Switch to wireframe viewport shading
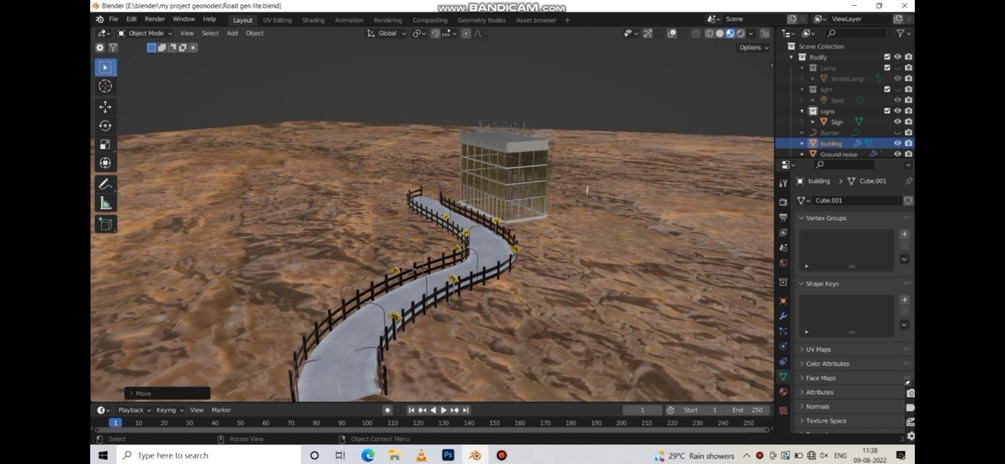Image resolution: width=1005 pixels, height=464 pixels. (710, 33)
